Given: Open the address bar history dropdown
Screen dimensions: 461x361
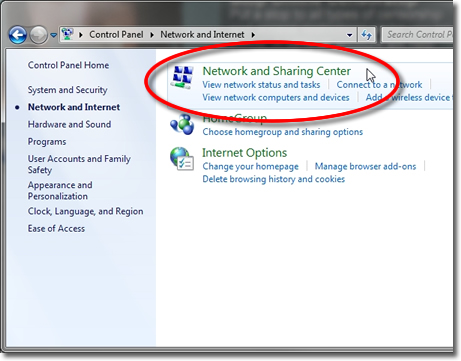Looking at the screenshot, I should click(x=349, y=35).
